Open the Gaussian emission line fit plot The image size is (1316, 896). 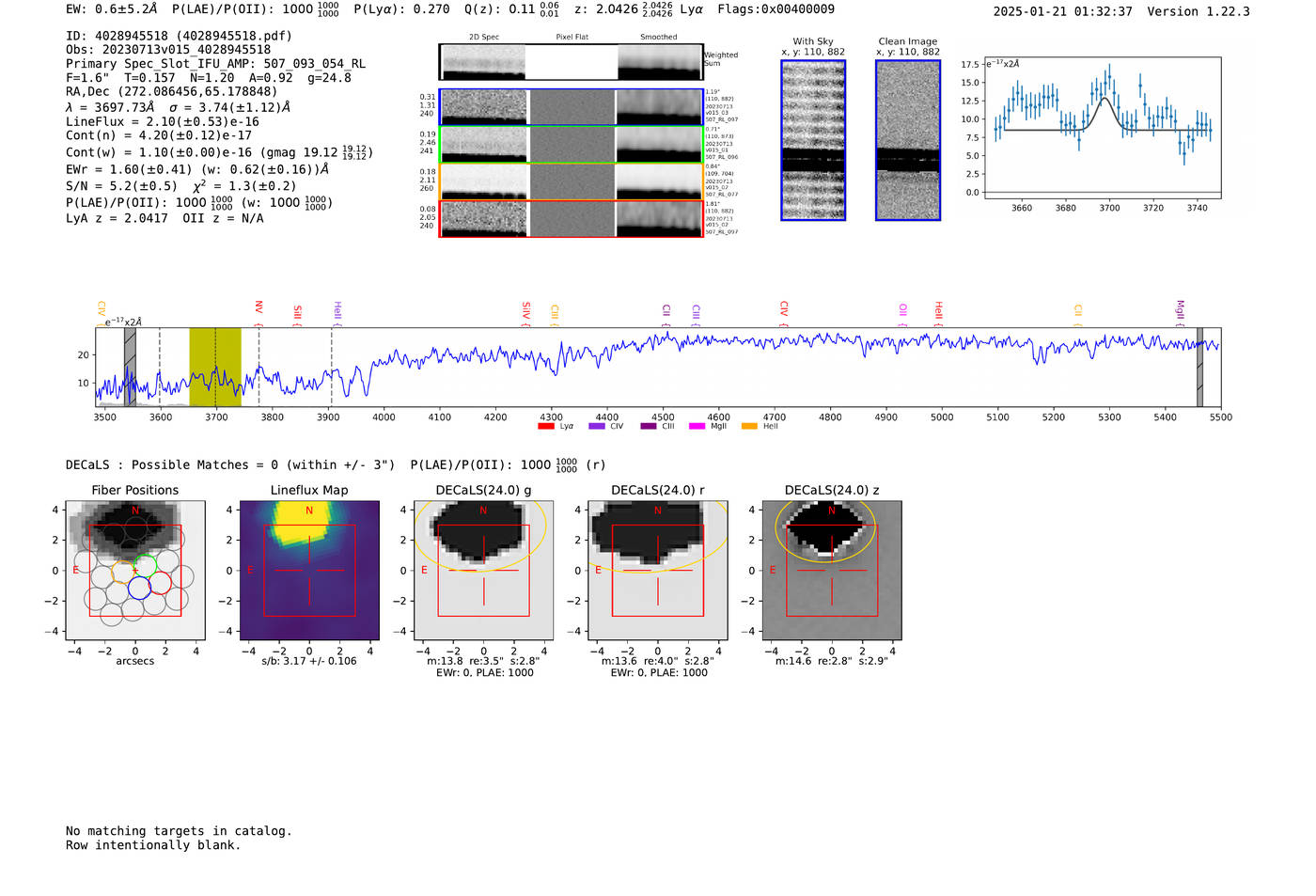click(1102, 129)
